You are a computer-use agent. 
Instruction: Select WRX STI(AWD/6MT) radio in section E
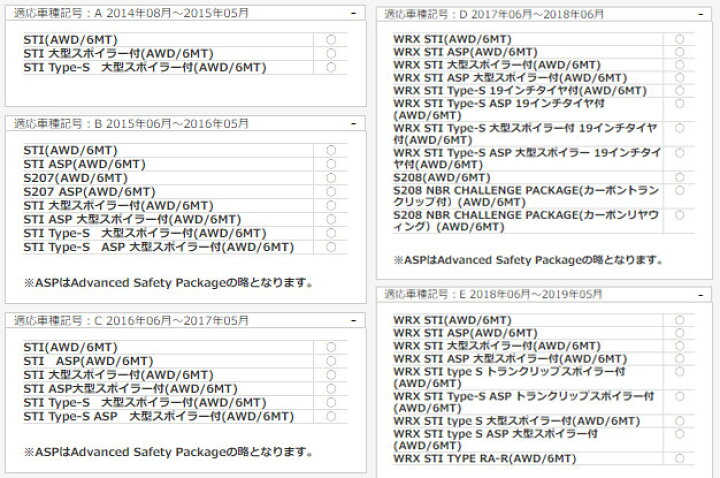[x=680, y=320]
